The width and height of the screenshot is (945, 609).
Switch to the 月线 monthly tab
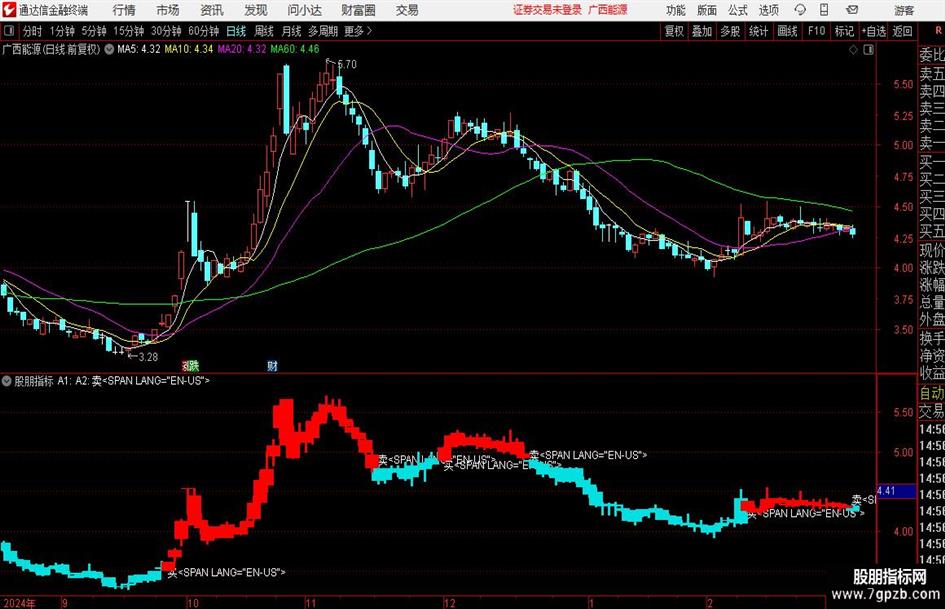click(291, 31)
